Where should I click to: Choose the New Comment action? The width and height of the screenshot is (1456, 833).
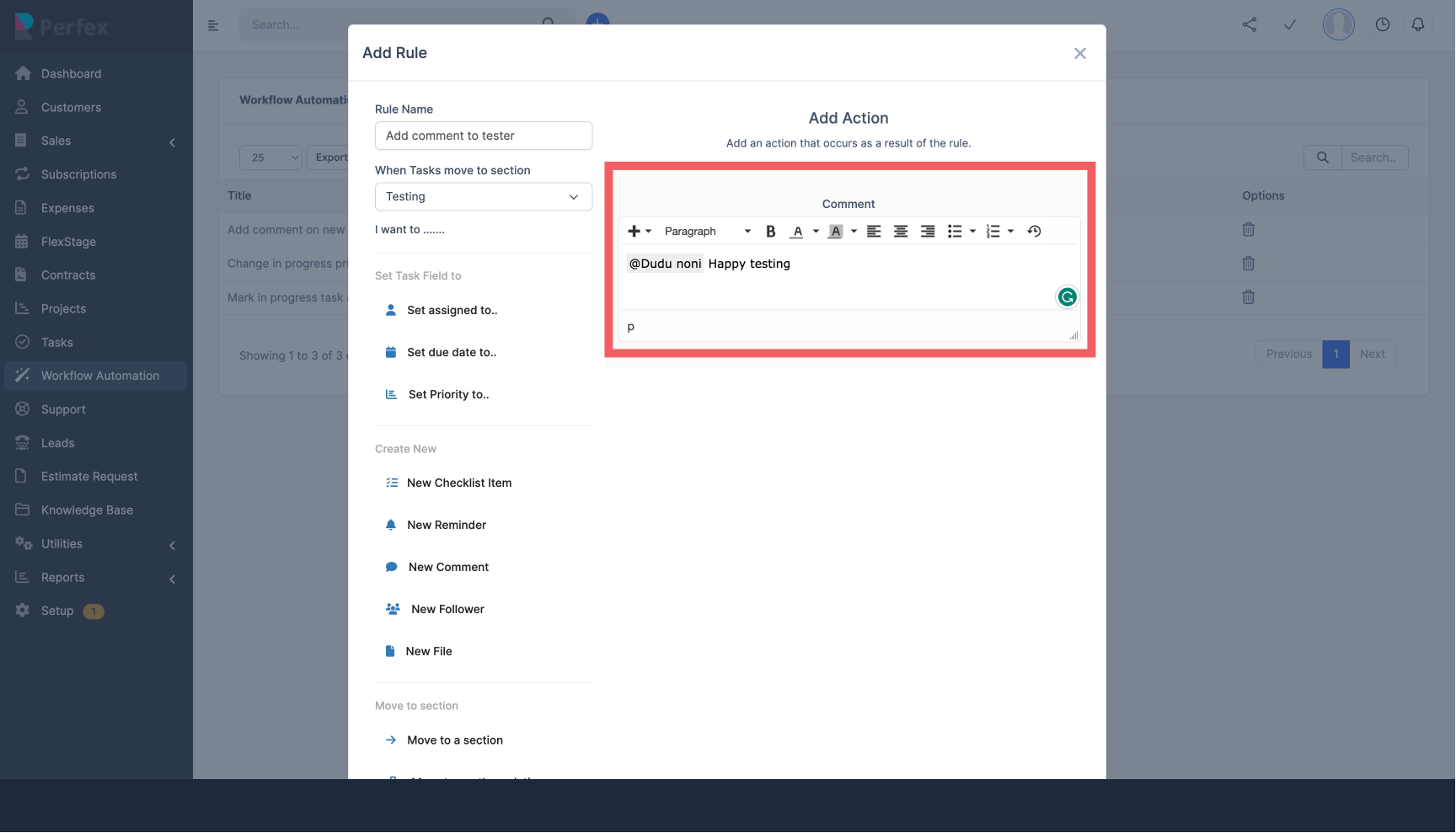pyautogui.click(x=447, y=566)
